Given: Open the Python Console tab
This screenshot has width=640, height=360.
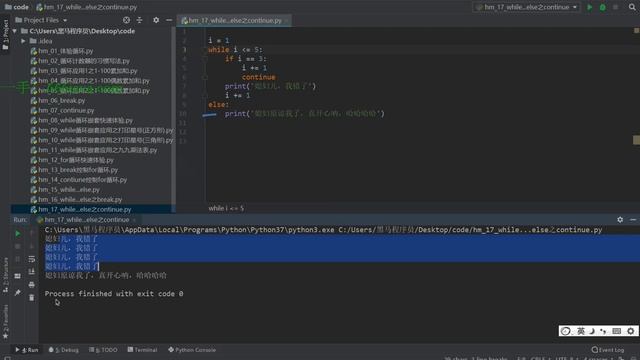Looking at the screenshot, I should (192, 350).
